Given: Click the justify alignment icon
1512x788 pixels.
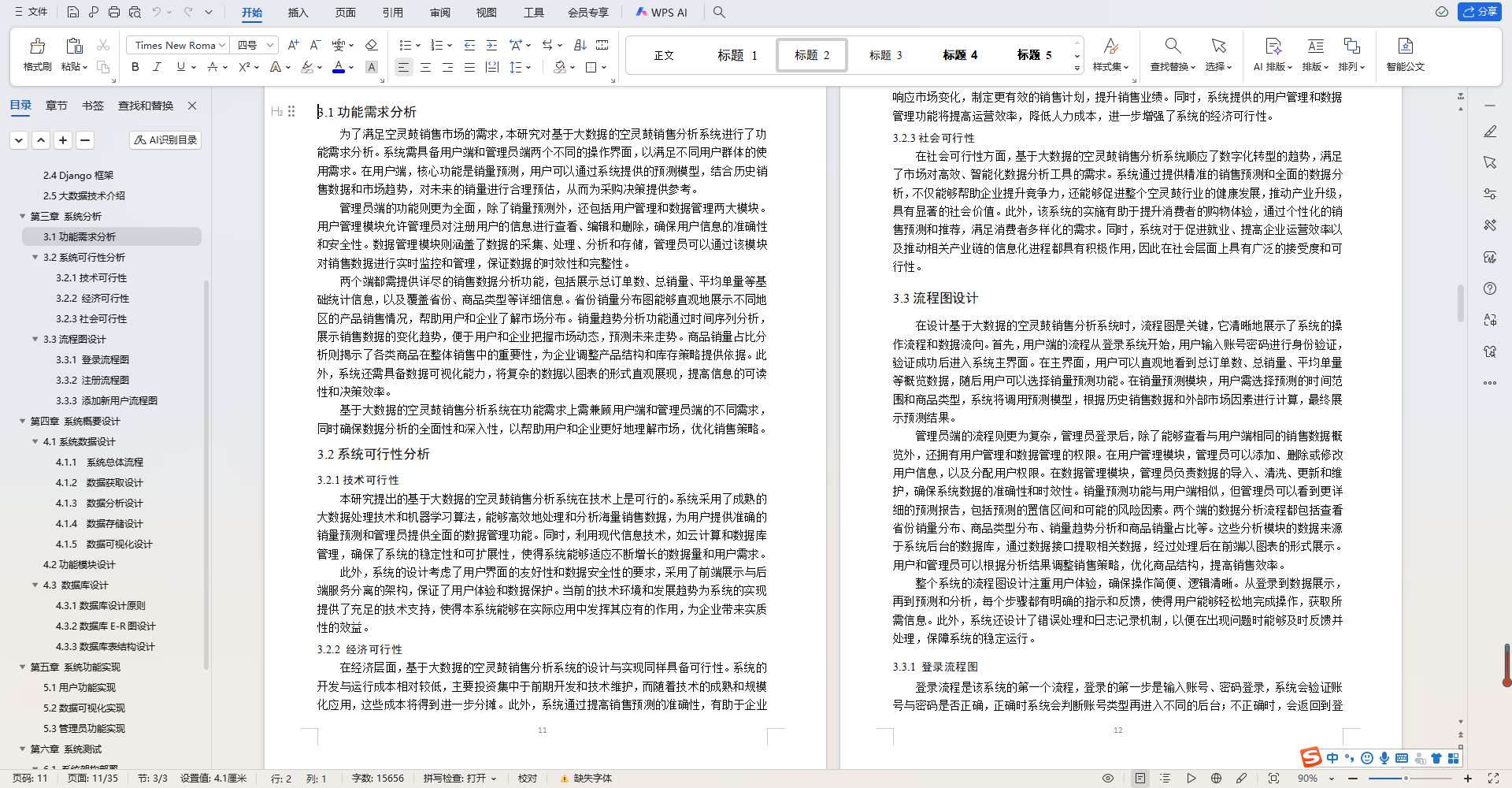Looking at the screenshot, I should [x=469, y=68].
